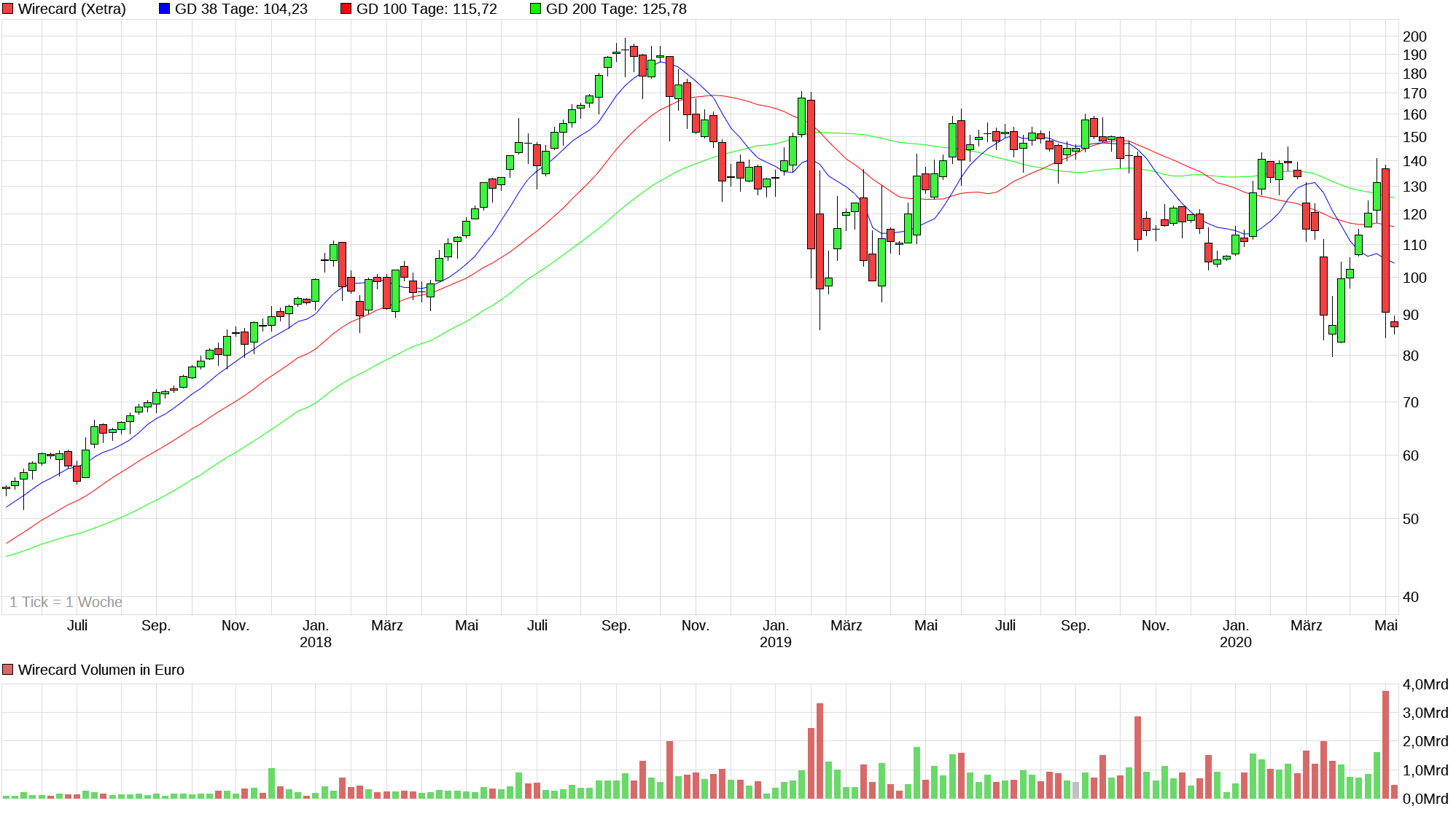Click the GD 200 Tage: 125,78 label
The width and height of the screenshot is (1456, 814).
[x=616, y=9]
